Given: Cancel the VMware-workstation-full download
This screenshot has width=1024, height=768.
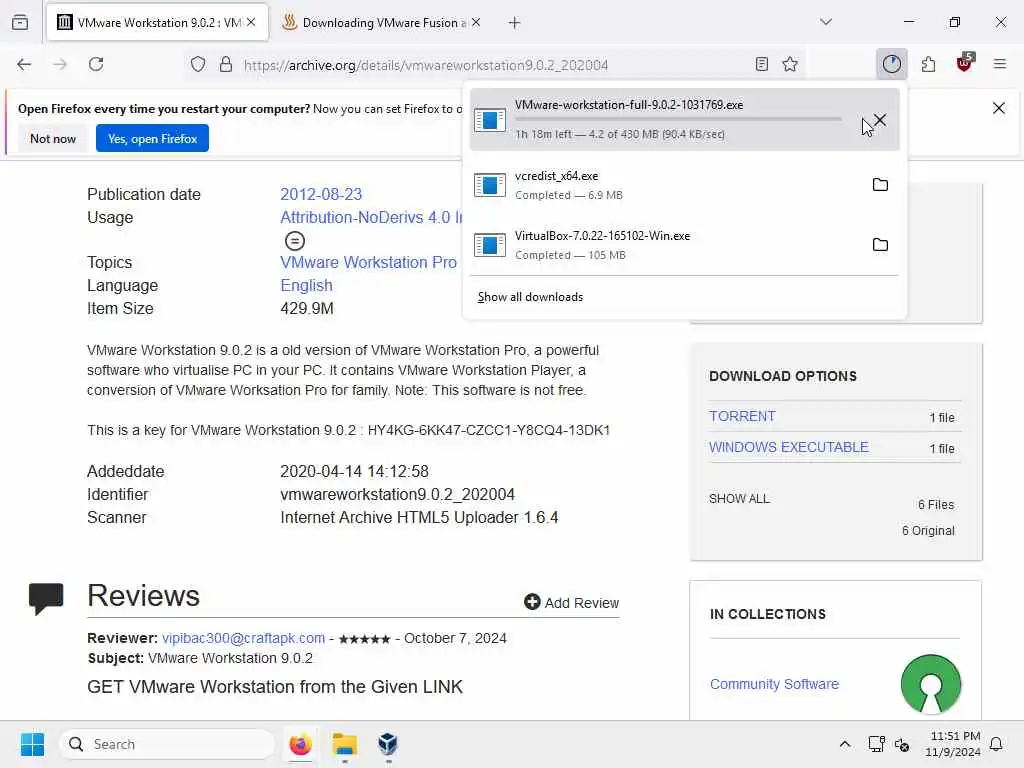Looking at the screenshot, I should tap(880, 120).
